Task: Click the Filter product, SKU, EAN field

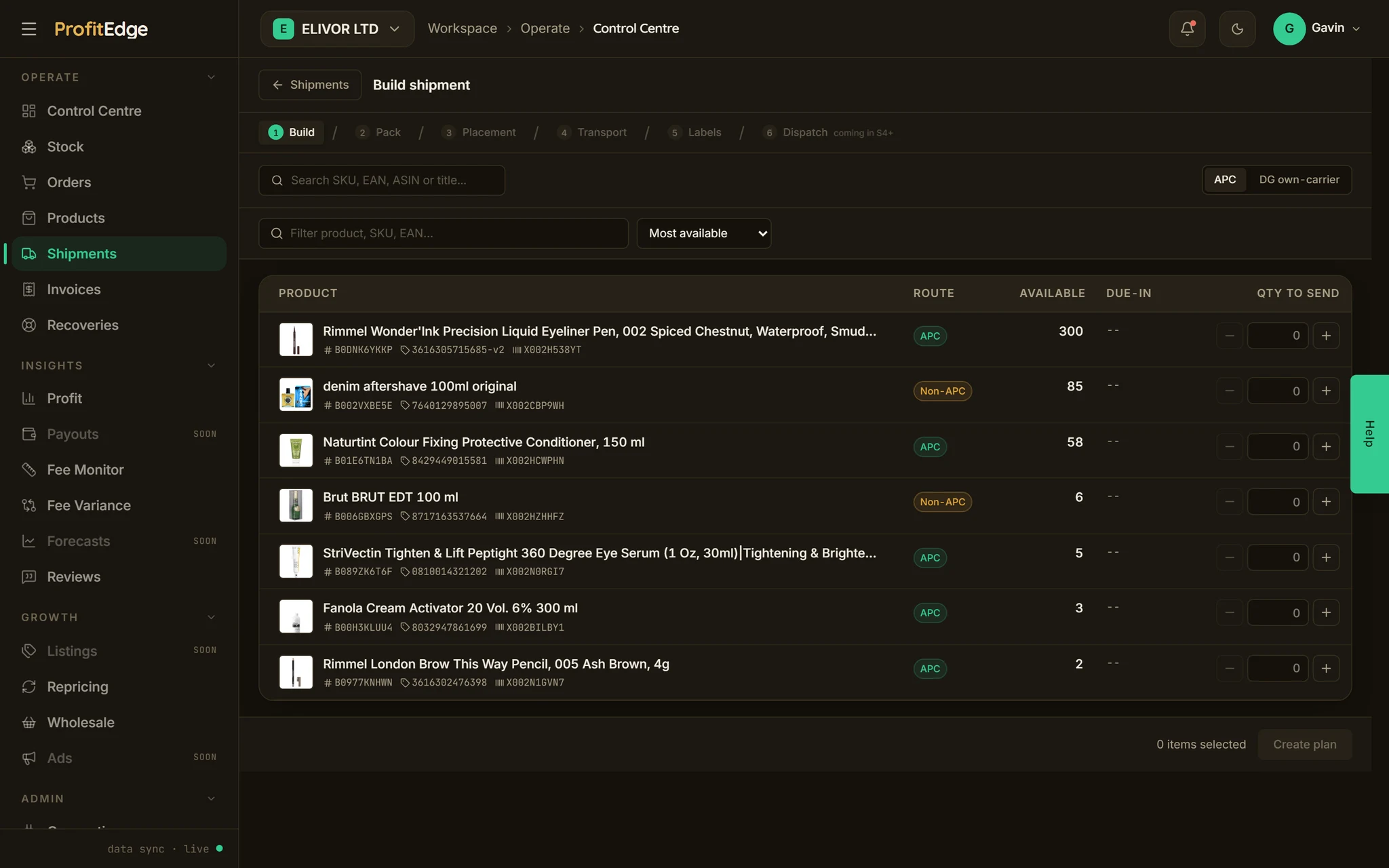Action: 444,233
